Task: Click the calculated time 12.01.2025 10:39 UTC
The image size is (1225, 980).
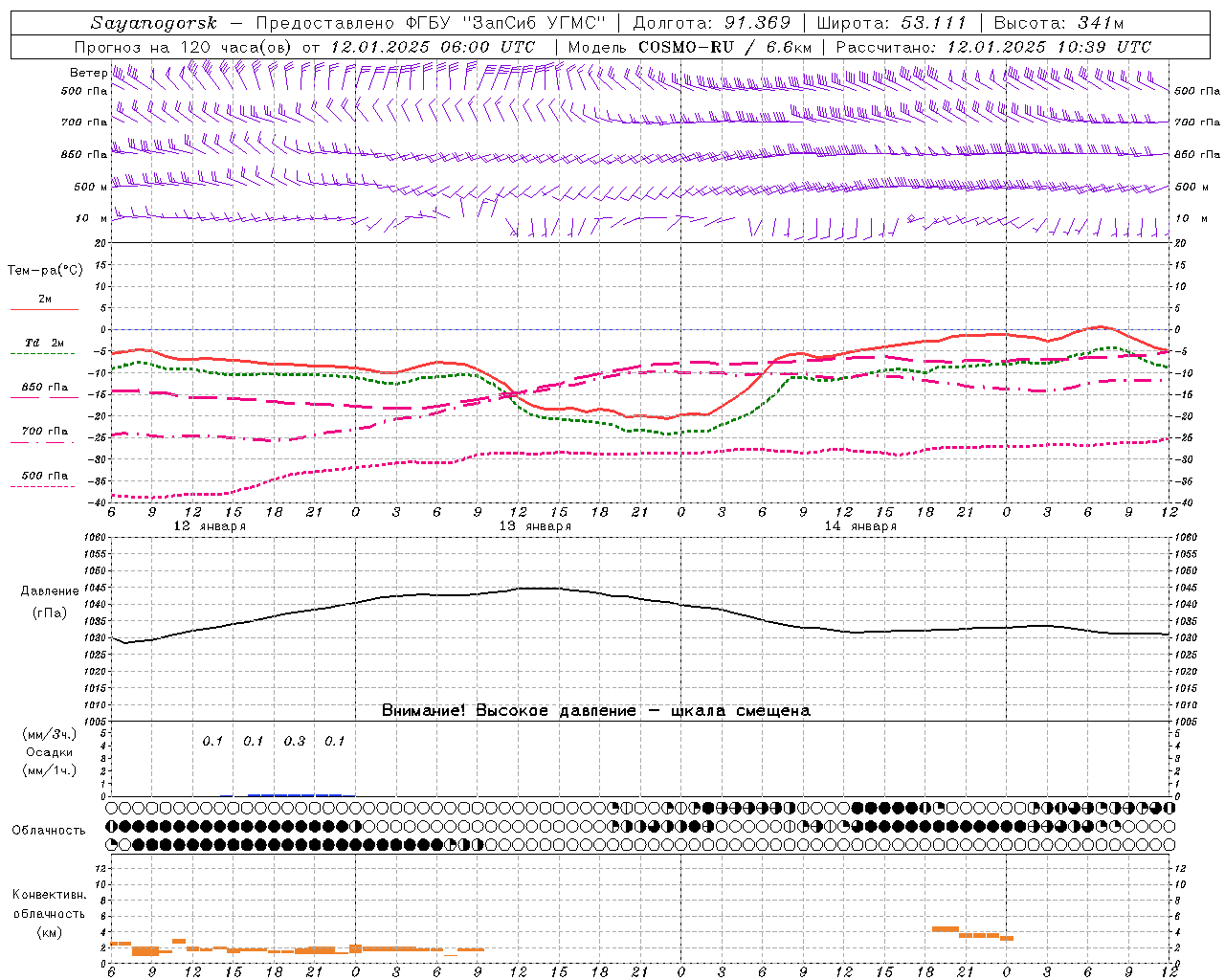Action: pyautogui.click(x=1049, y=47)
